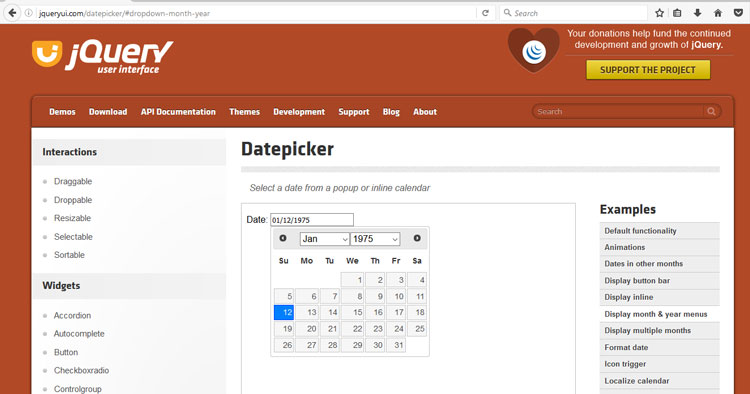
Task: Pick day 24 in the calendar
Action: [396, 328]
